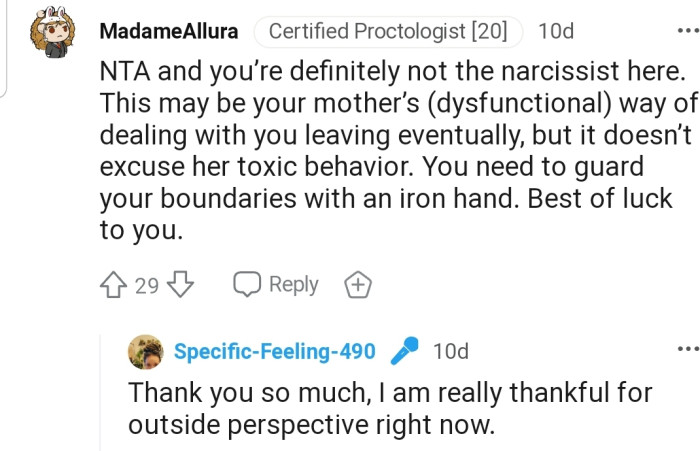Click the award icon next to Reply

pyautogui.click(x=357, y=286)
